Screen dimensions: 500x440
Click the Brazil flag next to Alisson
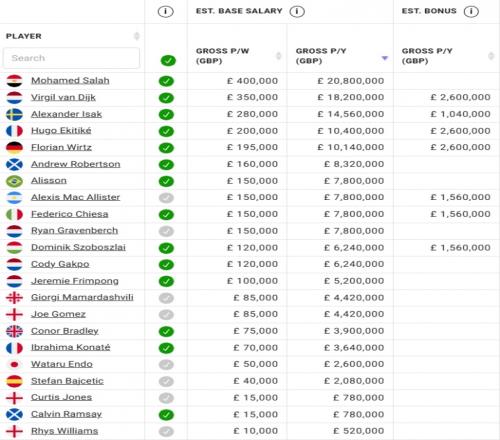(14, 181)
